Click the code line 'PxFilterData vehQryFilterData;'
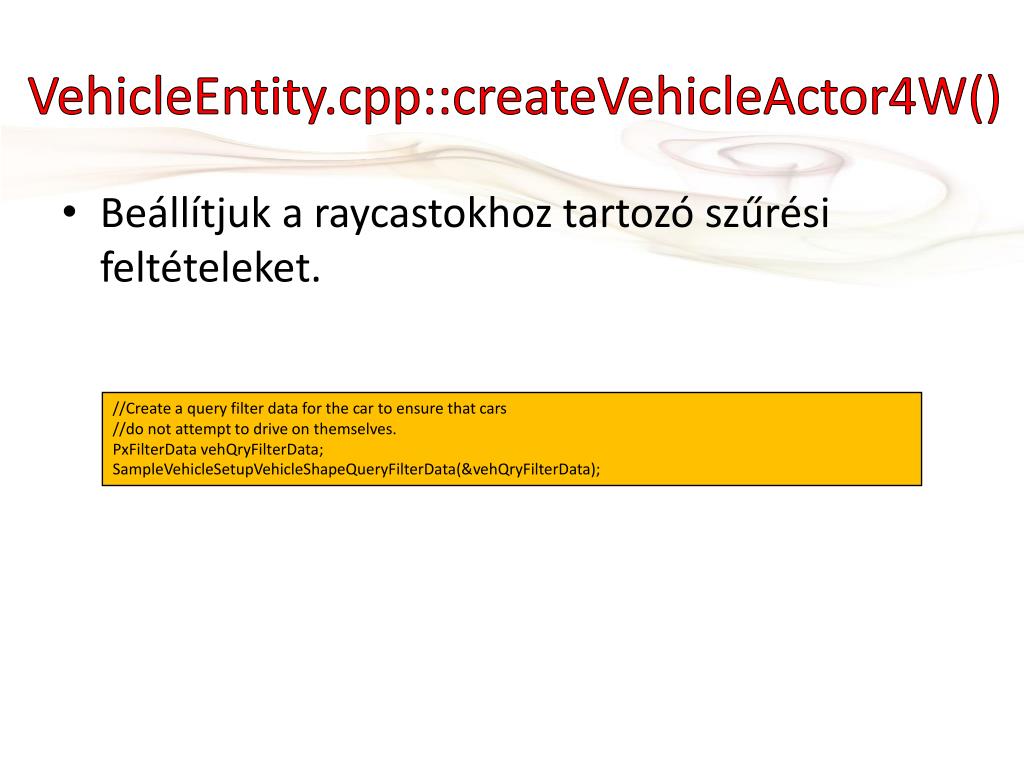Image resolution: width=1024 pixels, height=768 pixels. [218, 449]
